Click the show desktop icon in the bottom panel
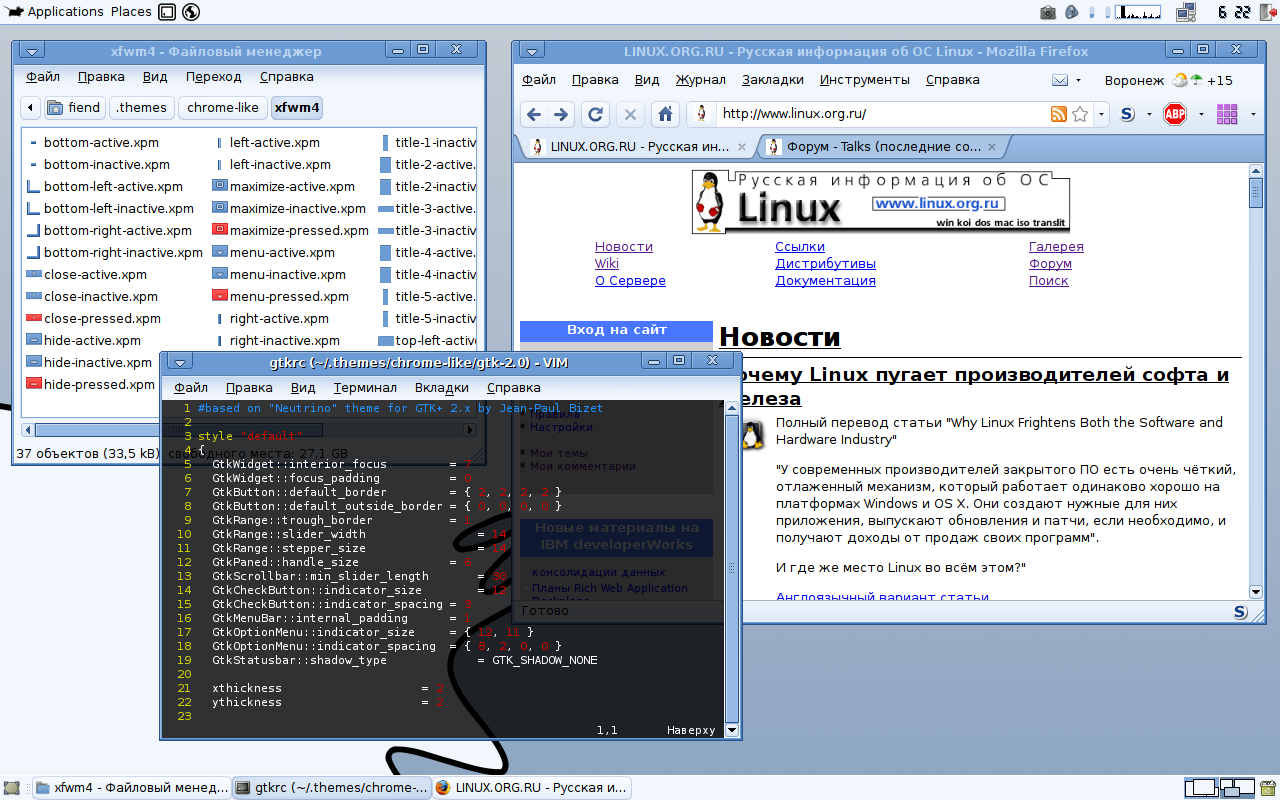This screenshot has width=1280, height=800. click(x=12, y=788)
